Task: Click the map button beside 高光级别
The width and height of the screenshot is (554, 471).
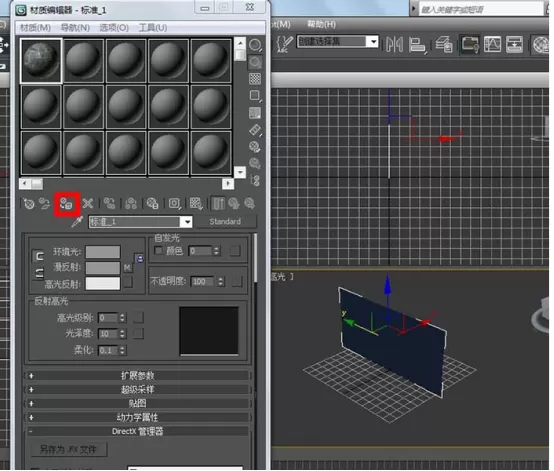Action: [138, 318]
